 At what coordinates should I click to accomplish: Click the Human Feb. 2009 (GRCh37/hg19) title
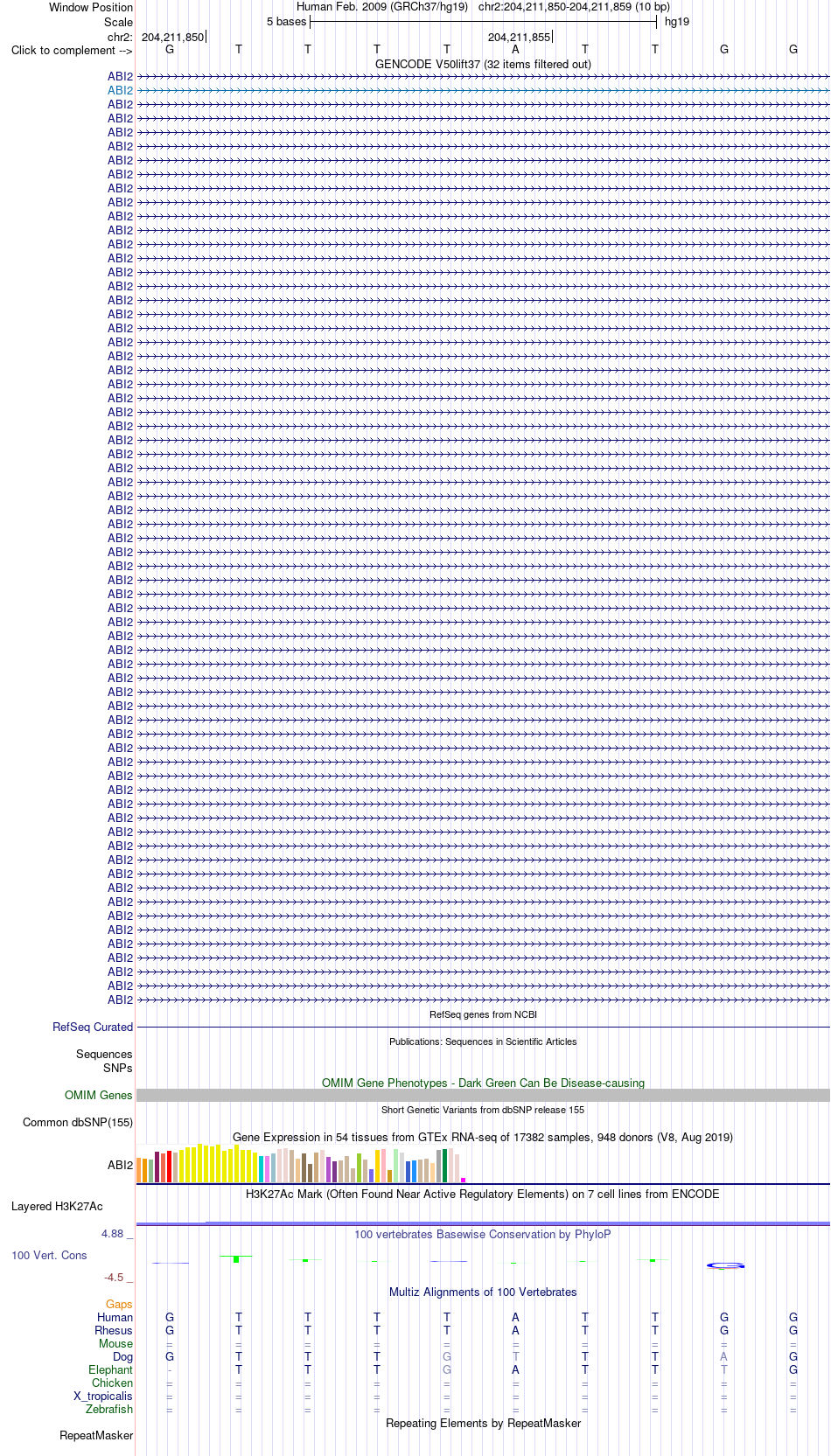[382, 7]
